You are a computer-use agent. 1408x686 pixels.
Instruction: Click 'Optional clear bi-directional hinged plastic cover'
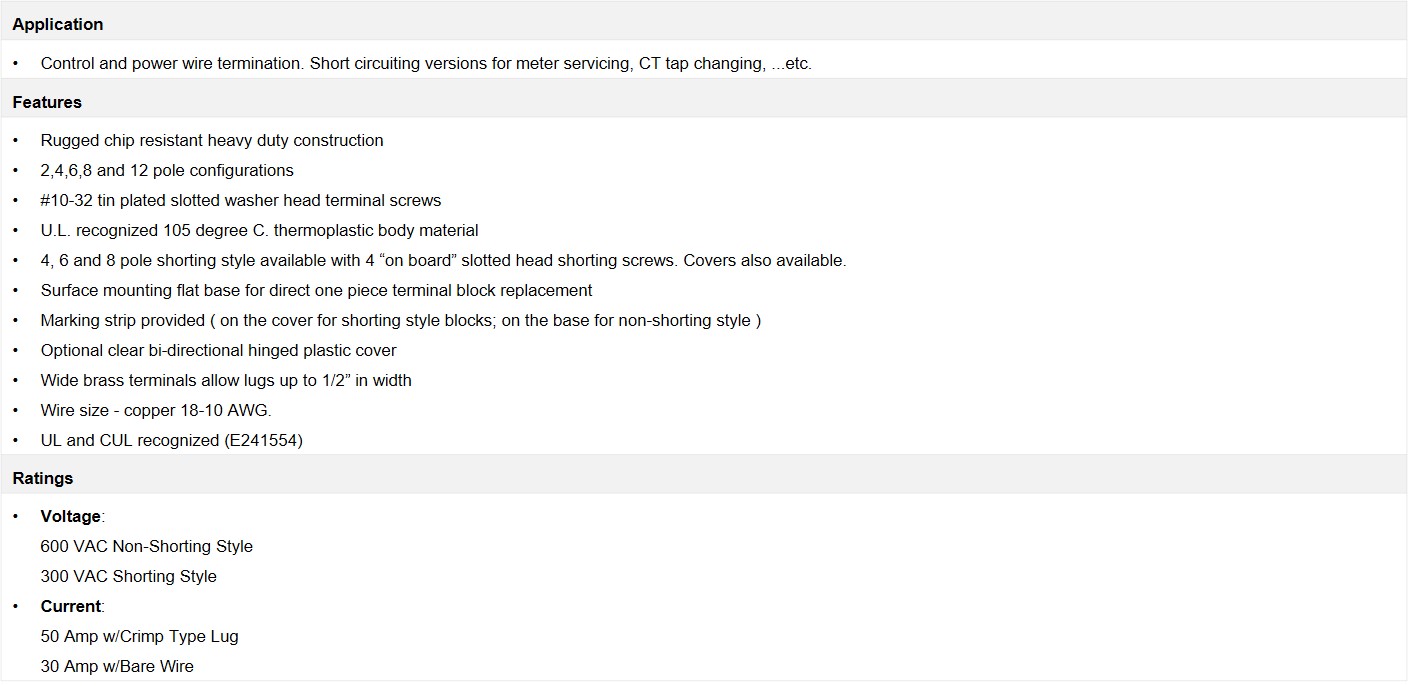point(218,350)
